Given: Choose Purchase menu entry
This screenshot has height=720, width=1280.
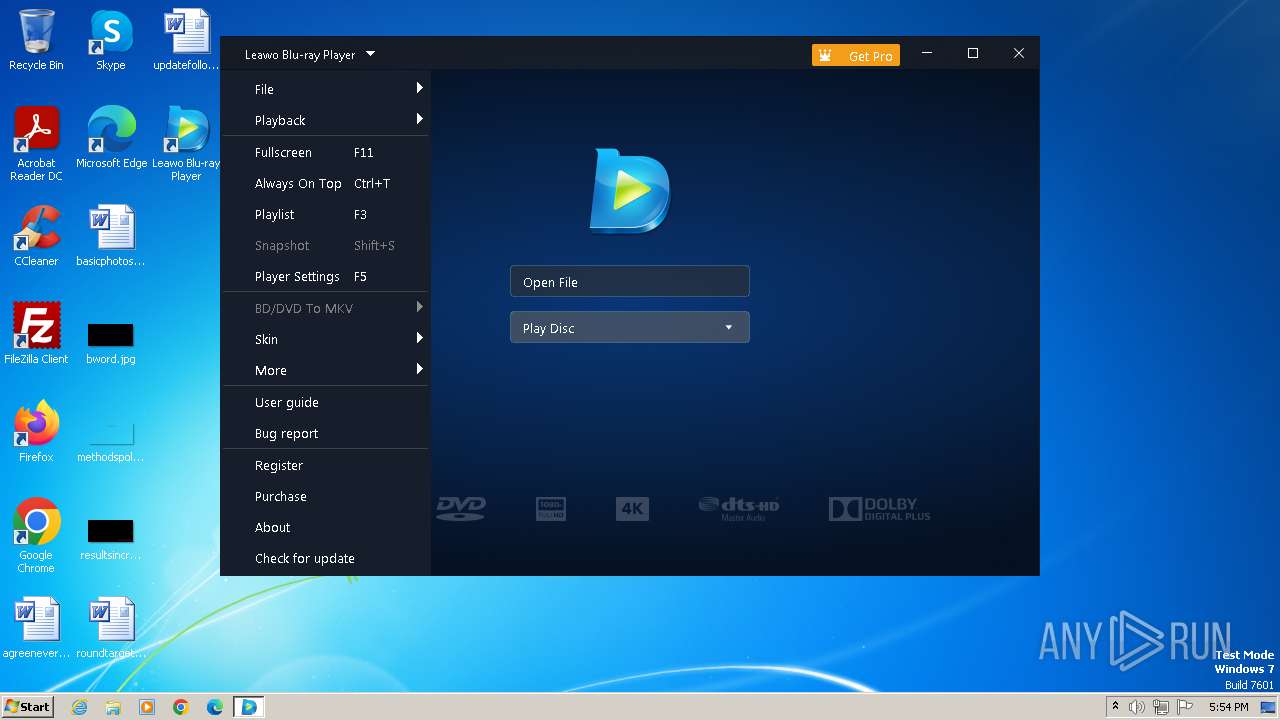Looking at the screenshot, I should (326, 496).
